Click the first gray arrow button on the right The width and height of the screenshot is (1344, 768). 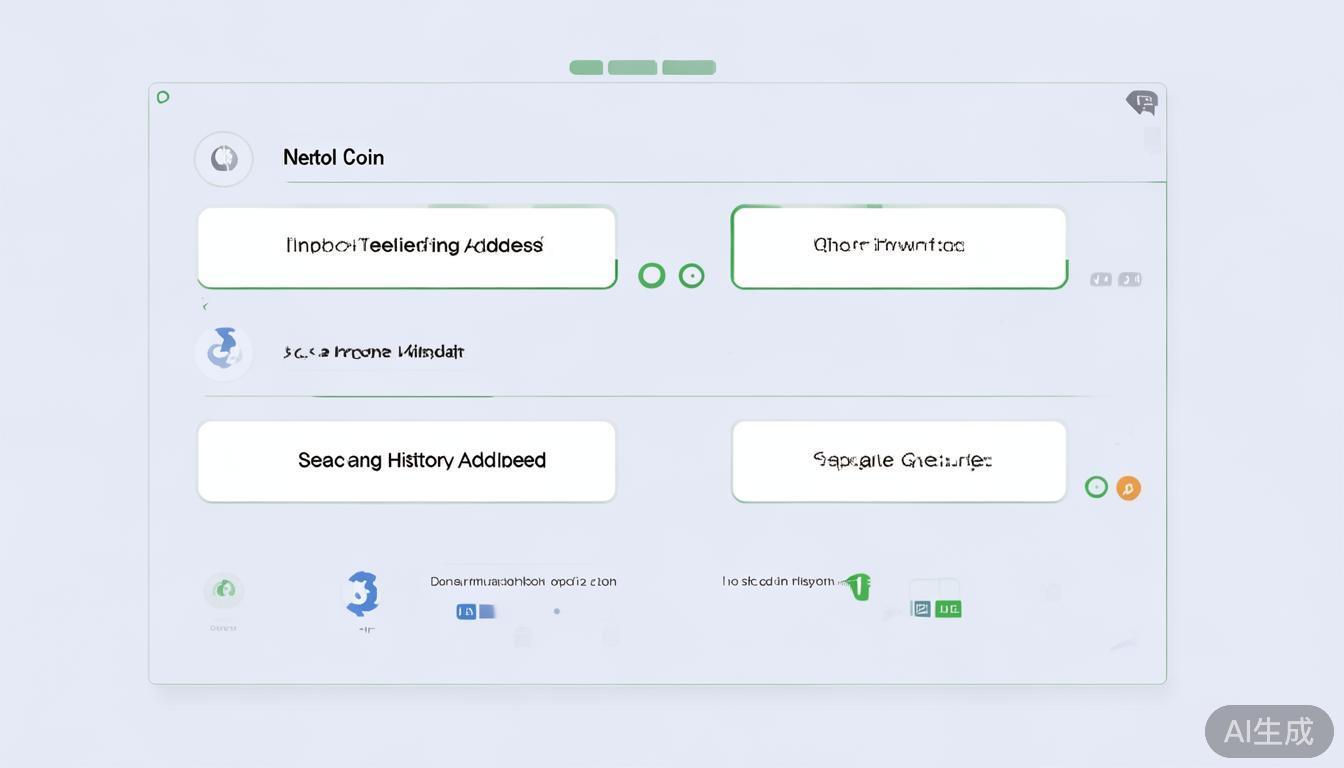pyautogui.click(x=1101, y=280)
